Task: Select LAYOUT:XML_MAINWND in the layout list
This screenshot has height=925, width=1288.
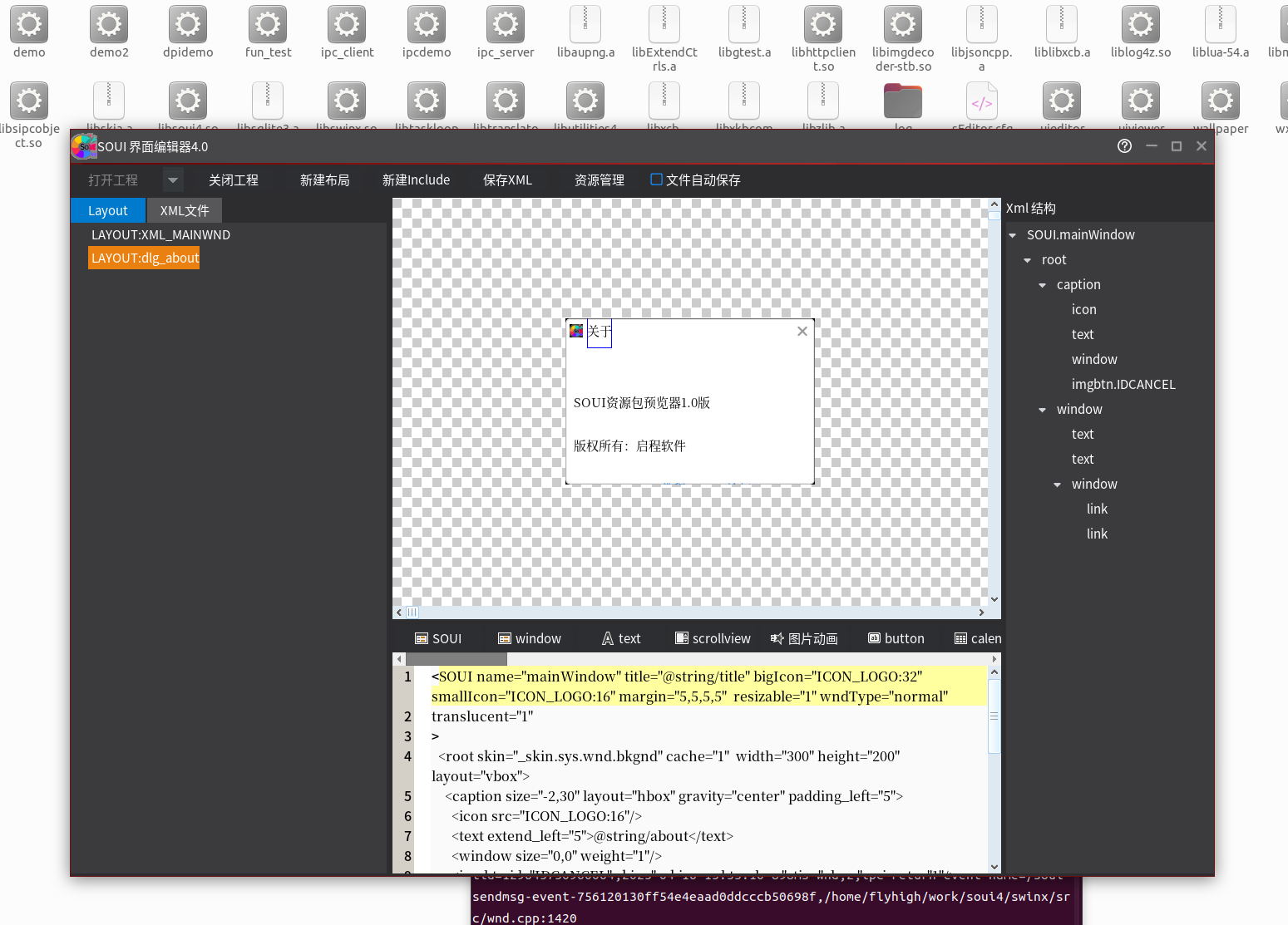Action: tap(161, 235)
